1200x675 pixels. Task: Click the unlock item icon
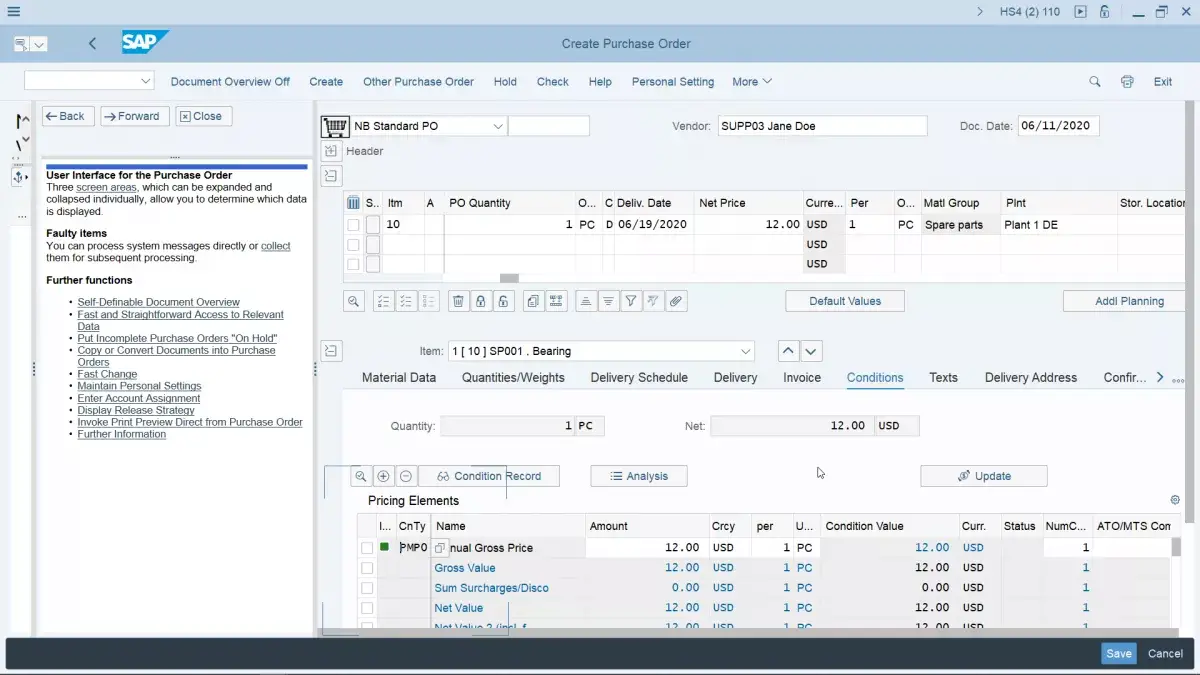coord(503,301)
